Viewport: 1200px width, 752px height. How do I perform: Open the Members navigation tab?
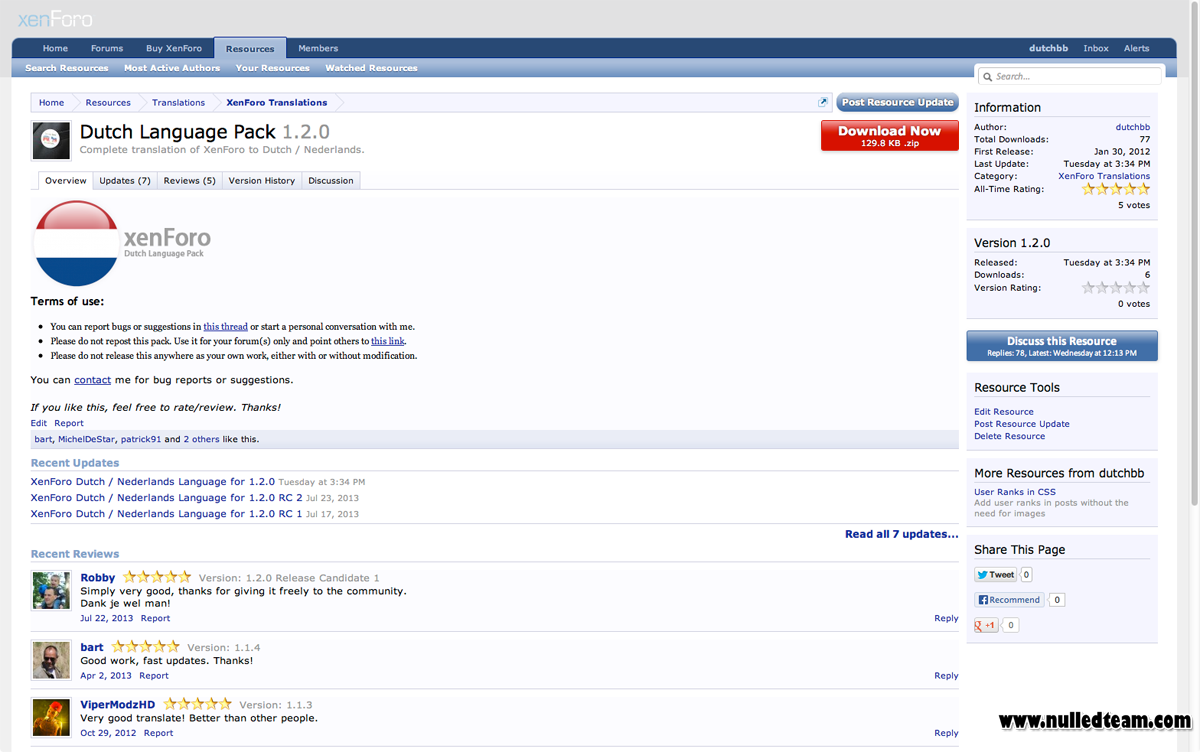pyautogui.click(x=318, y=48)
